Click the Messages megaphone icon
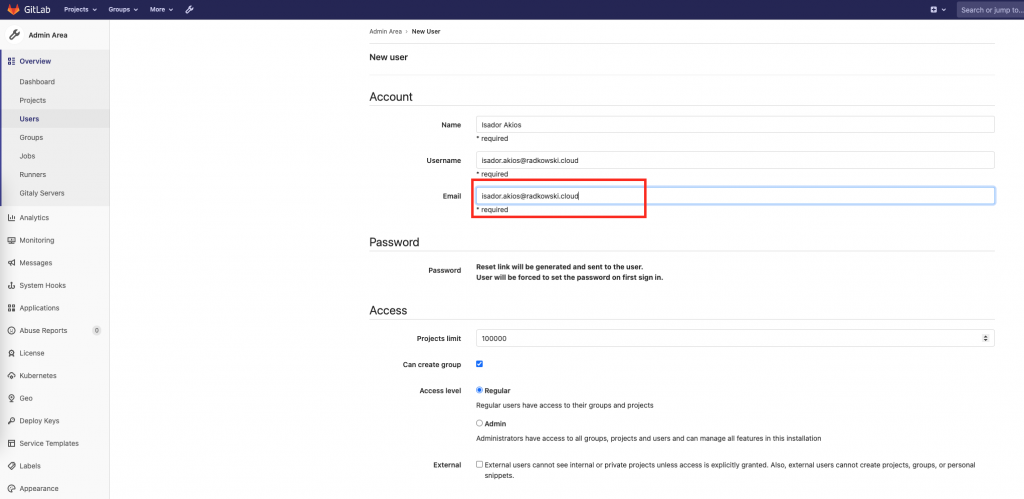The image size is (1024, 499). click(x=11, y=263)
